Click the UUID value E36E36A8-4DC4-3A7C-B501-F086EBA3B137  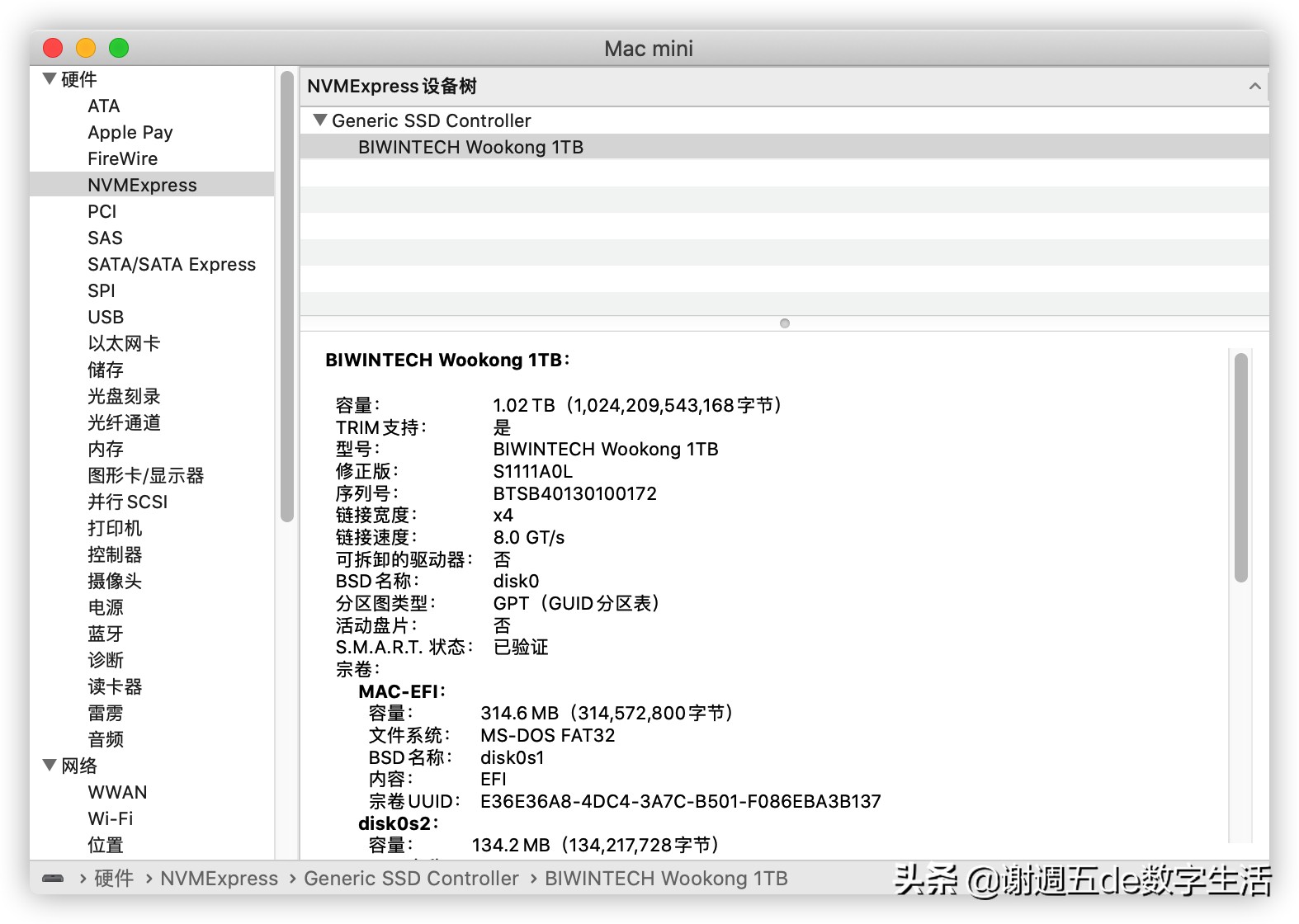click(681, 801)
